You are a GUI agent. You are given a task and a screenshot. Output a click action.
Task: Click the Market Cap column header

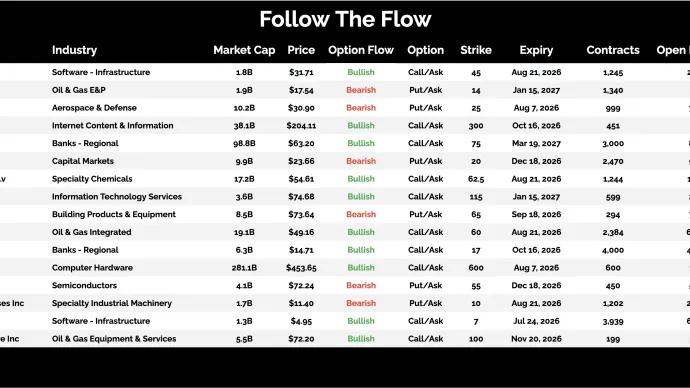click(244, 50)
